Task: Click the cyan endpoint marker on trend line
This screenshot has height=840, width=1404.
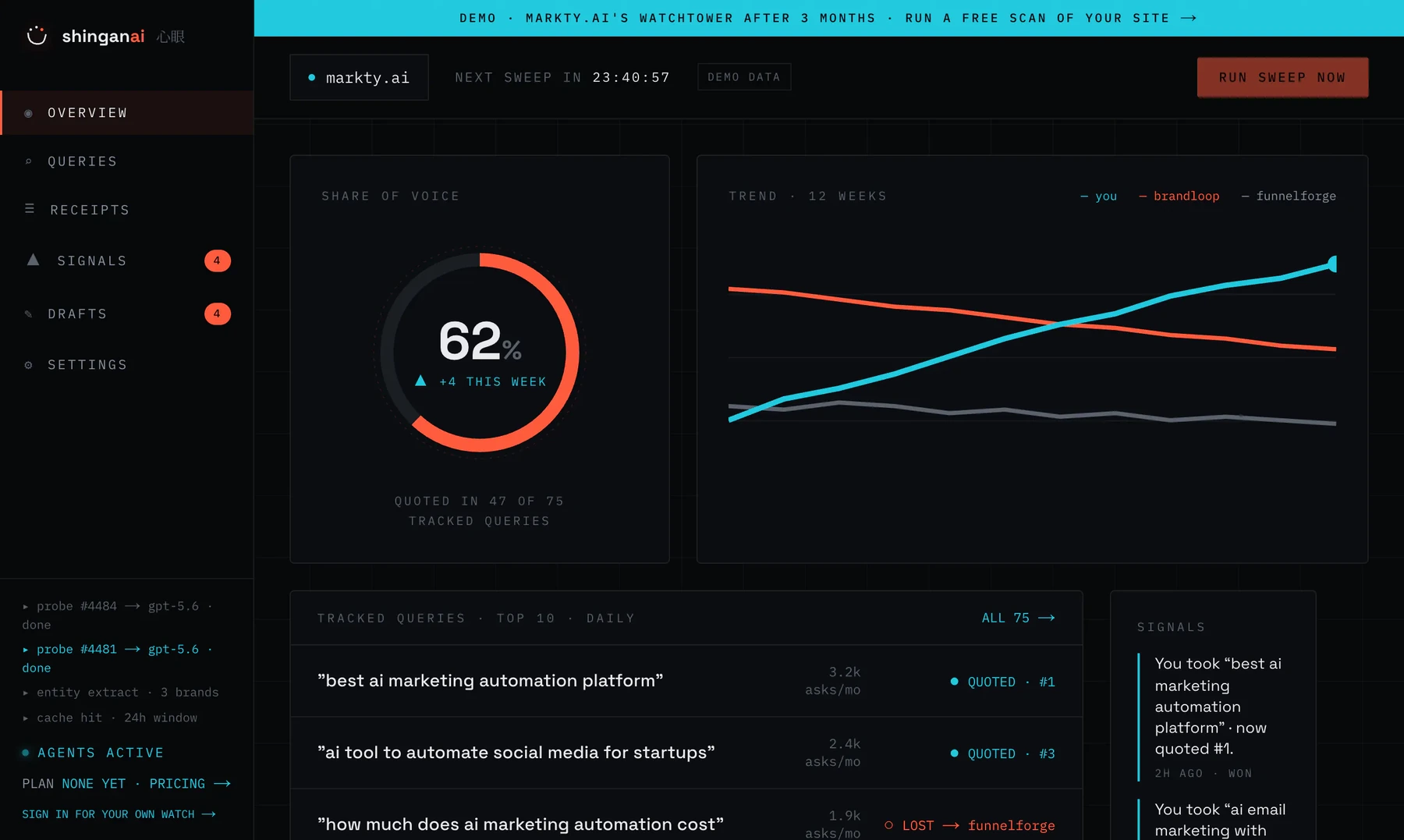Action: click(x=1332, y=264)
